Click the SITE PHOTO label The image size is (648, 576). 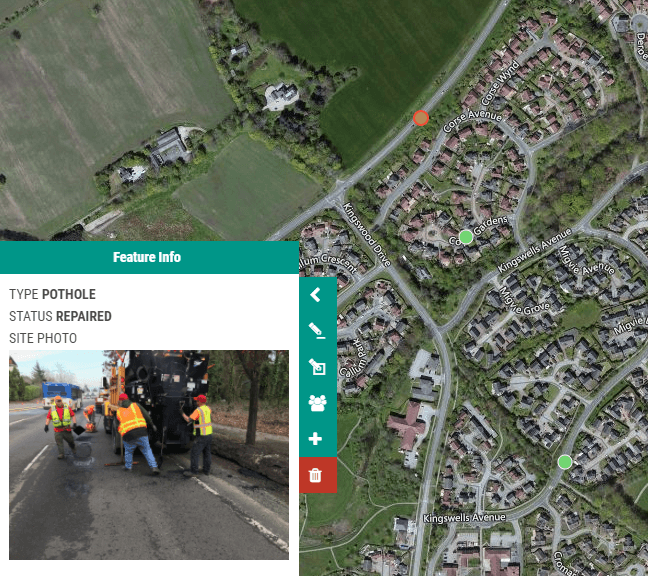(43, 338)
